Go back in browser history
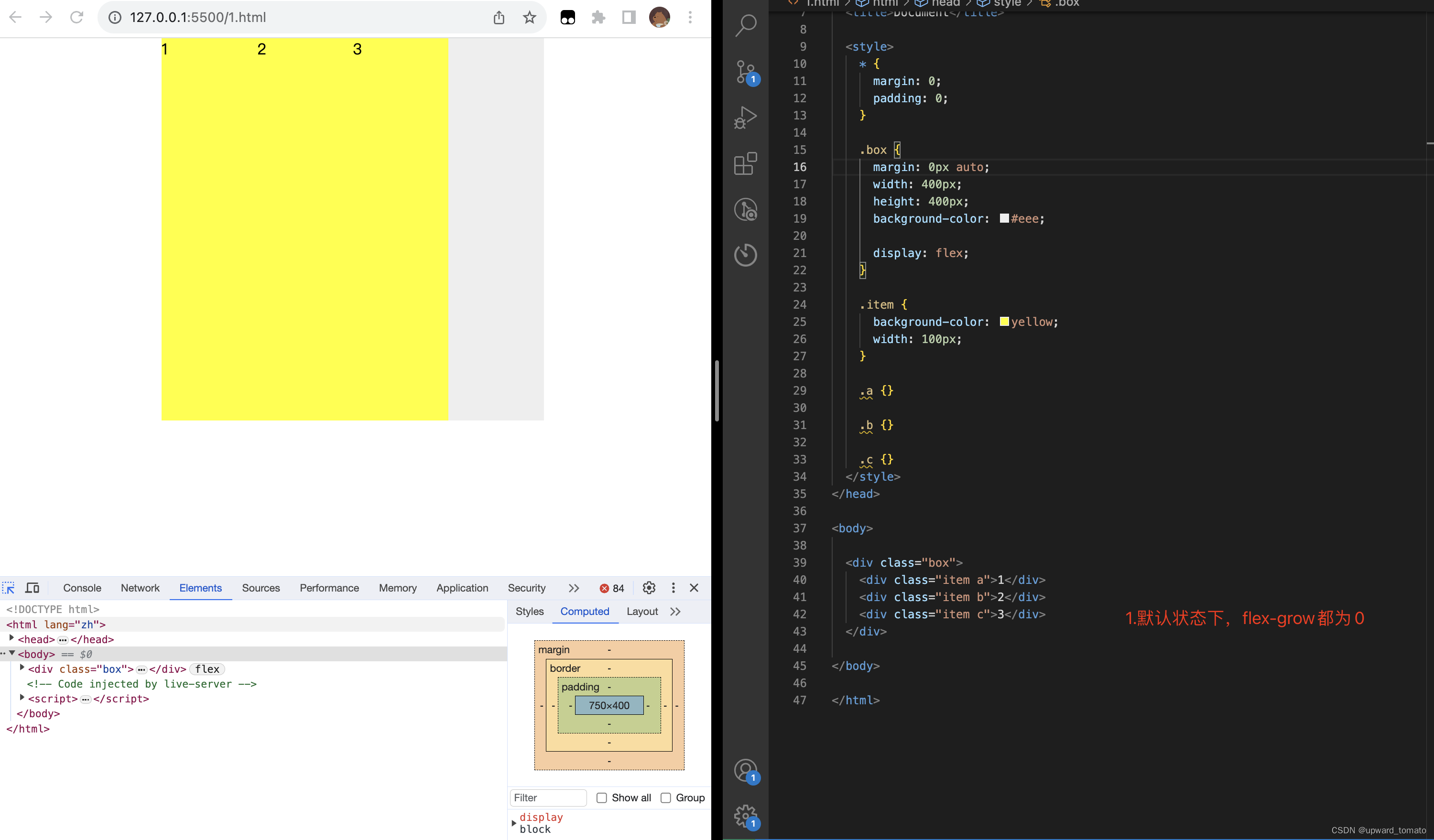This screenshot has height=840, width=1434. [15, 17]
